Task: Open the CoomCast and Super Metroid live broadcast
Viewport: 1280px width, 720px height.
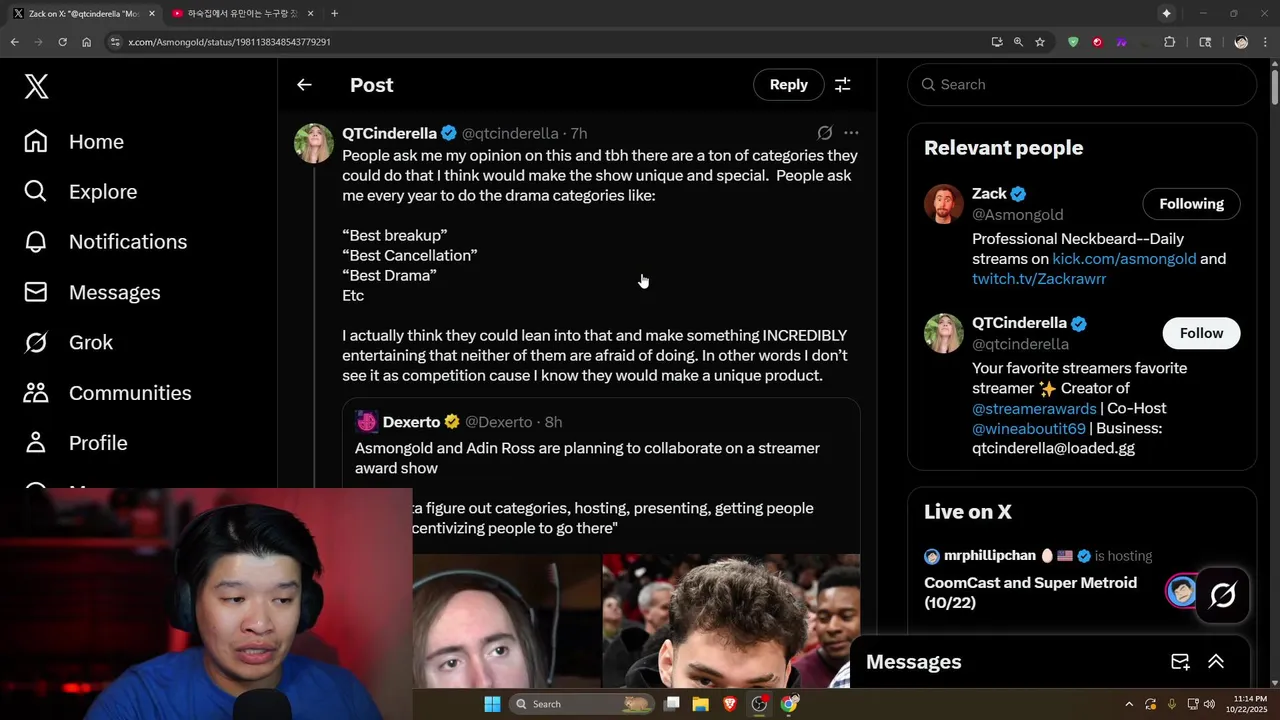Action: point(1030,592)
